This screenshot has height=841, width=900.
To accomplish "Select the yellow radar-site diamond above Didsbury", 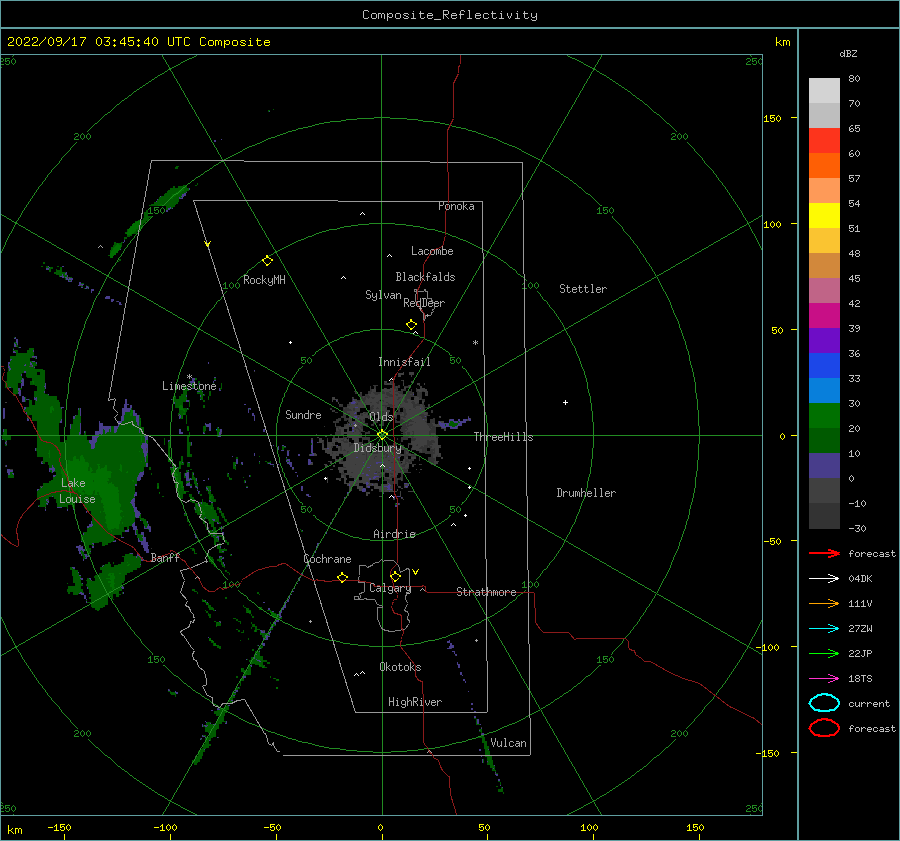I will (x=382, y=435).
